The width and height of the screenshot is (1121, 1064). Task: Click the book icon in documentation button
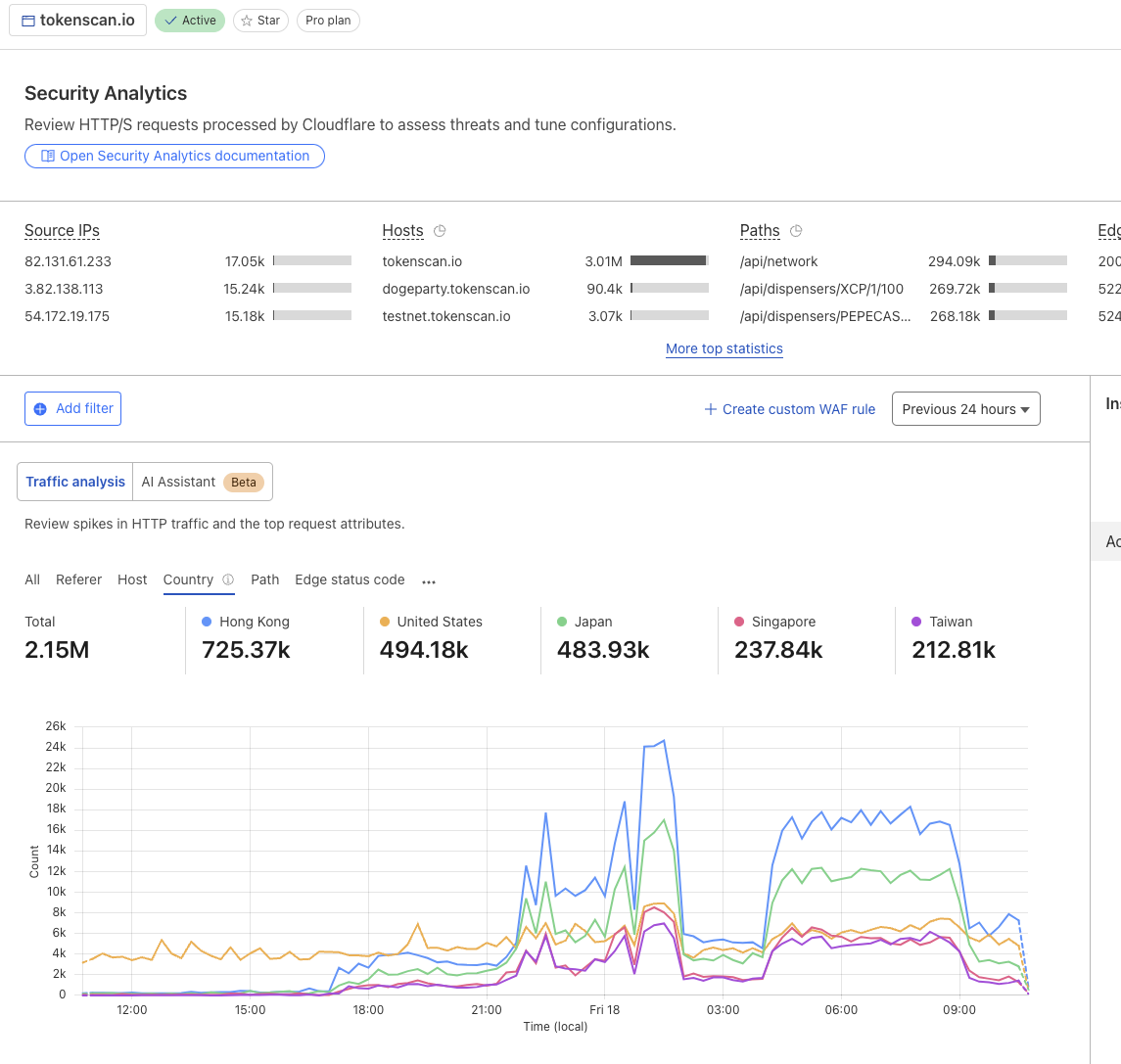tap(48, 156)
